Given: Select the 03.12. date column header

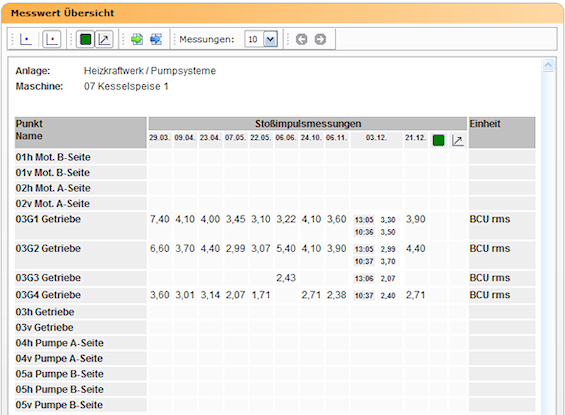Looking at the screenshot, I should [x=376, y=138].
